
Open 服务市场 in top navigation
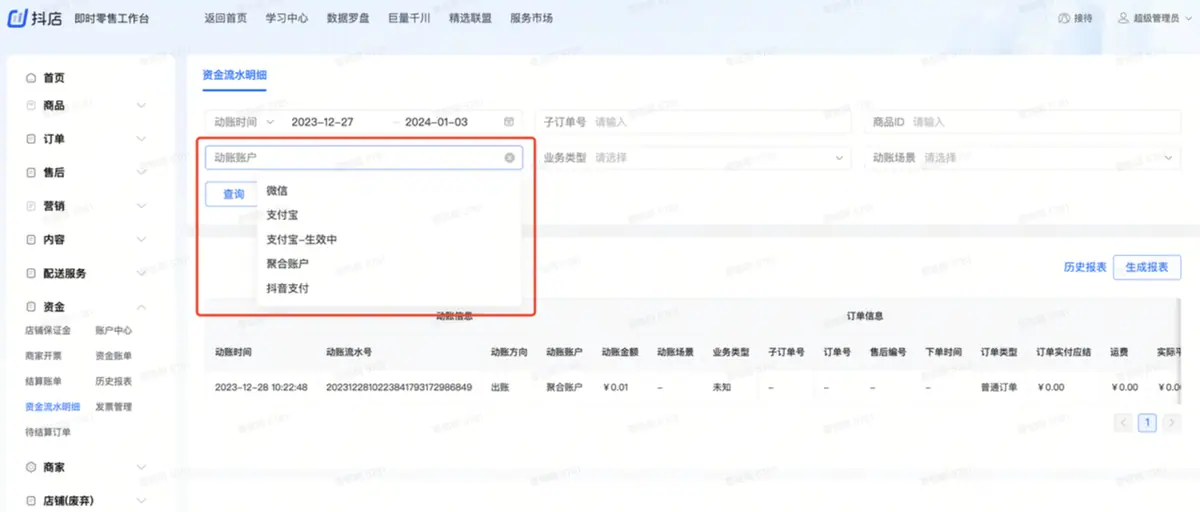[531, 18]
